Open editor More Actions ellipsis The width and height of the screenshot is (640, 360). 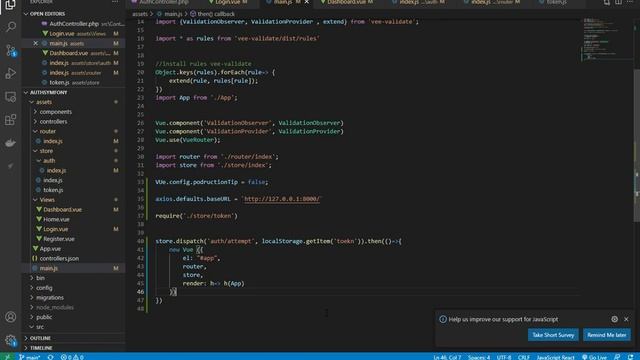coord(630,2)
